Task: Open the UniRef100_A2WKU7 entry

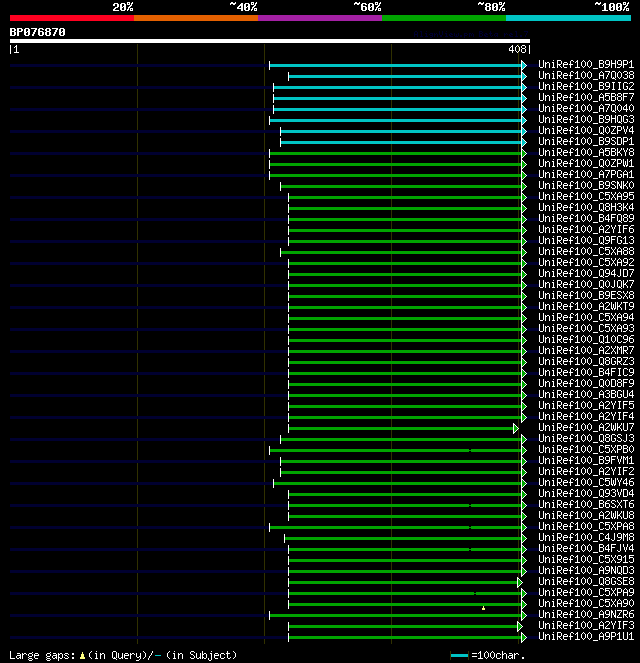Action: coord(586,427)
